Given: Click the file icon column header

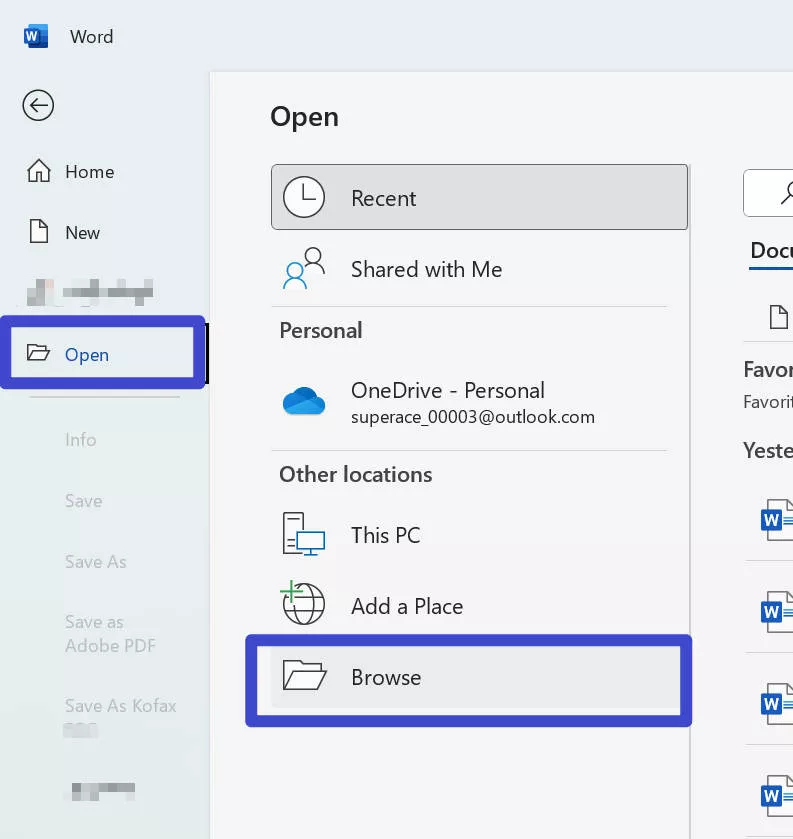Looking at the screenshot, I should (x=779, y=317).
